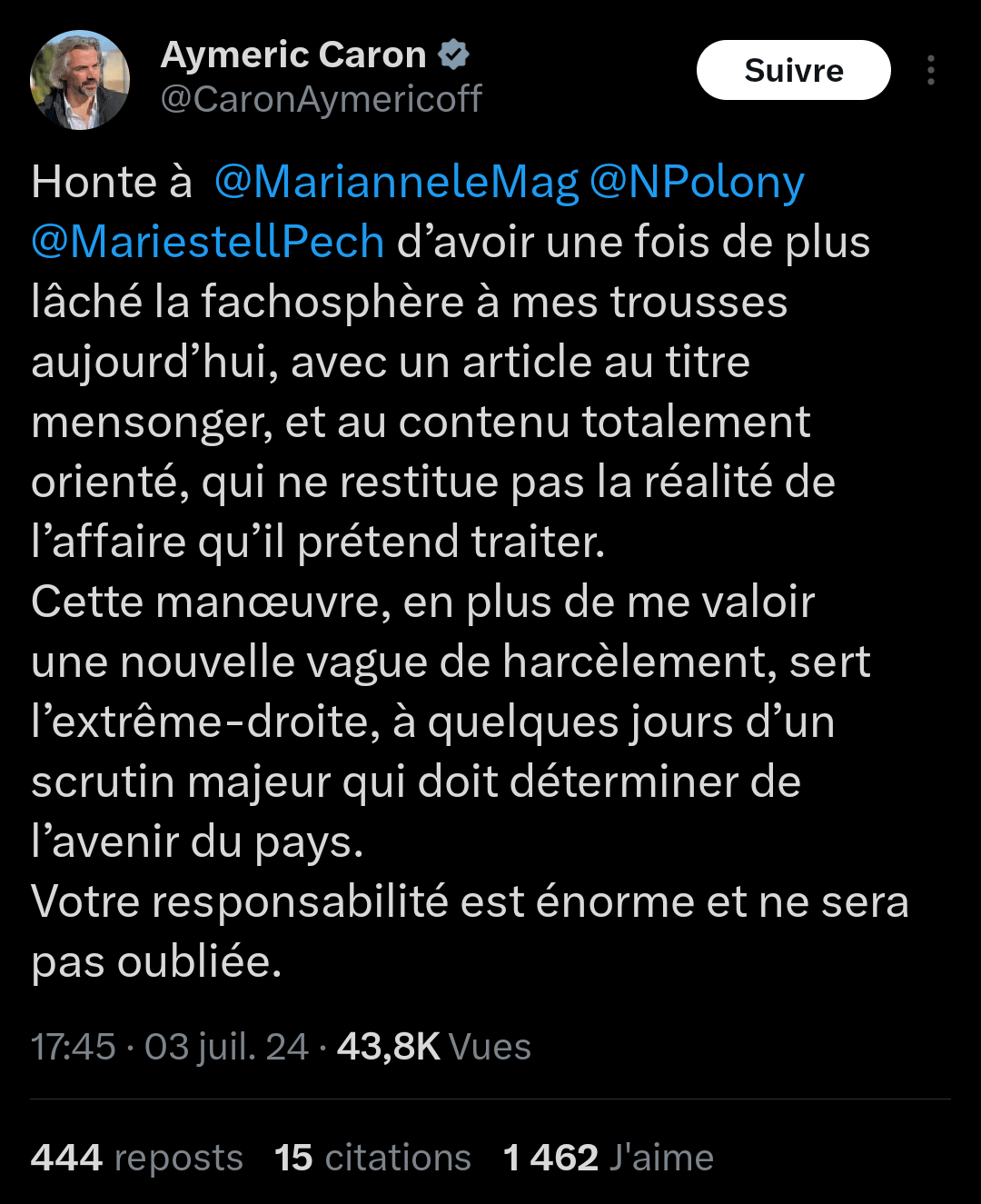Open the @MariestellPech mention

208,243
